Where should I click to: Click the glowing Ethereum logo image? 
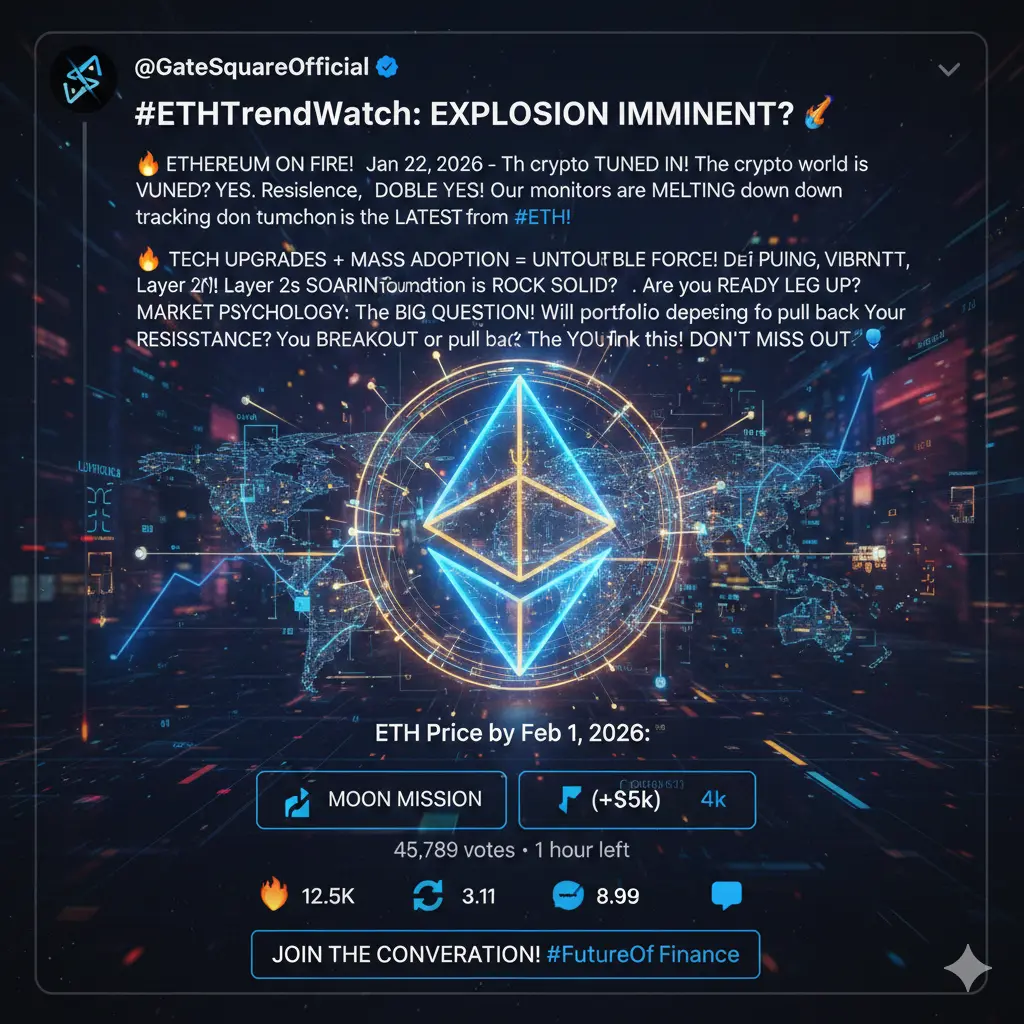pos(519,524)
